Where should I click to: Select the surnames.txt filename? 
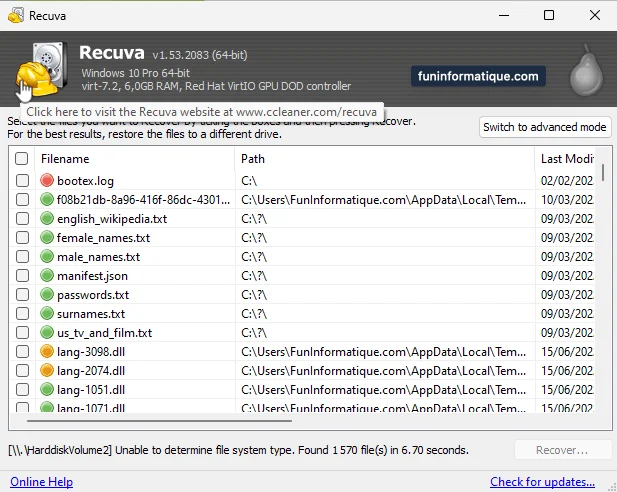(91, 314)
